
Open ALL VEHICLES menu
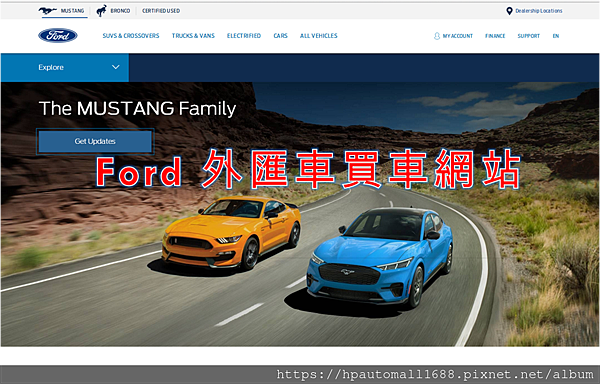click(319, 36)
